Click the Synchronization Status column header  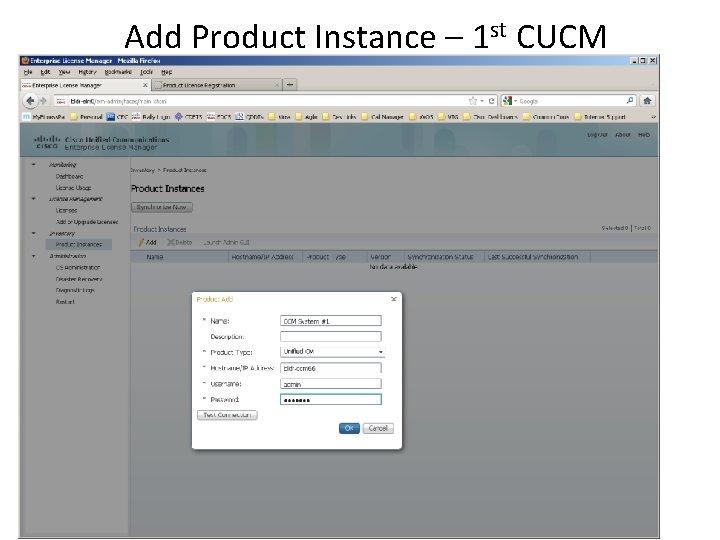pos(440,257)
